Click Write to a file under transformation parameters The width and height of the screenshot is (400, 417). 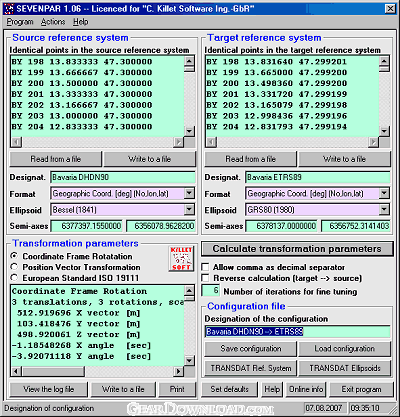(123, 389)
